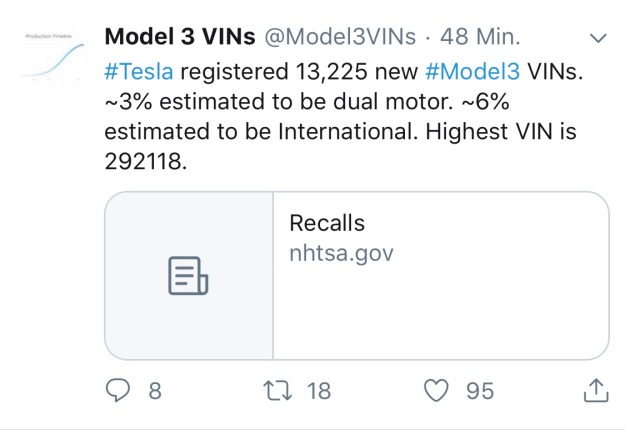
Task: Reply to the Model 3 VINs tweet
Action: 118,390
